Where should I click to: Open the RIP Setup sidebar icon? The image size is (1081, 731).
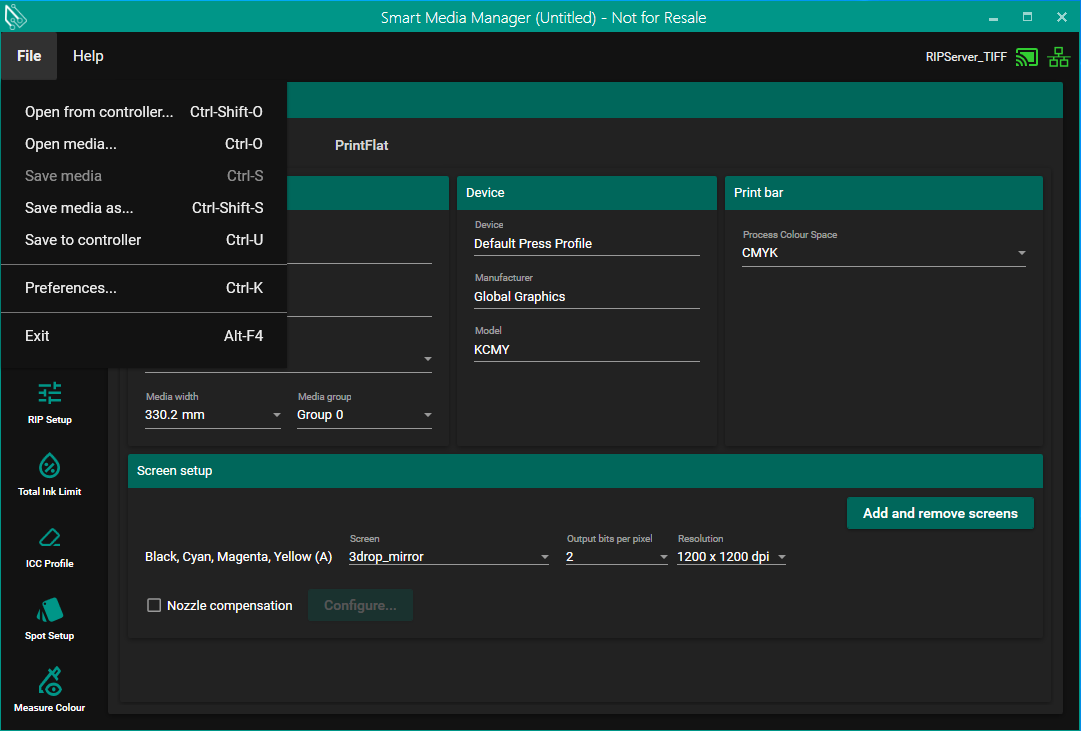click(x=50, y=402)
